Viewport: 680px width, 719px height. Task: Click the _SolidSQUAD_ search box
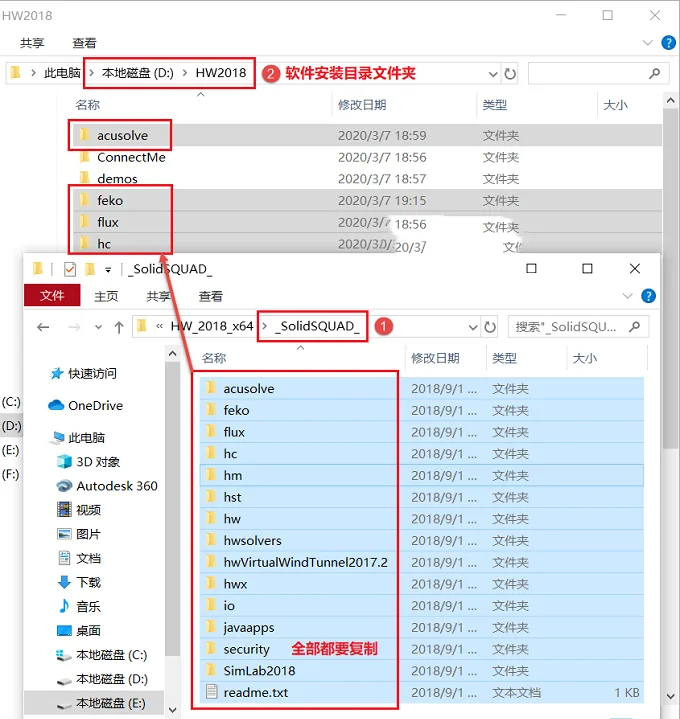[579, 327]
